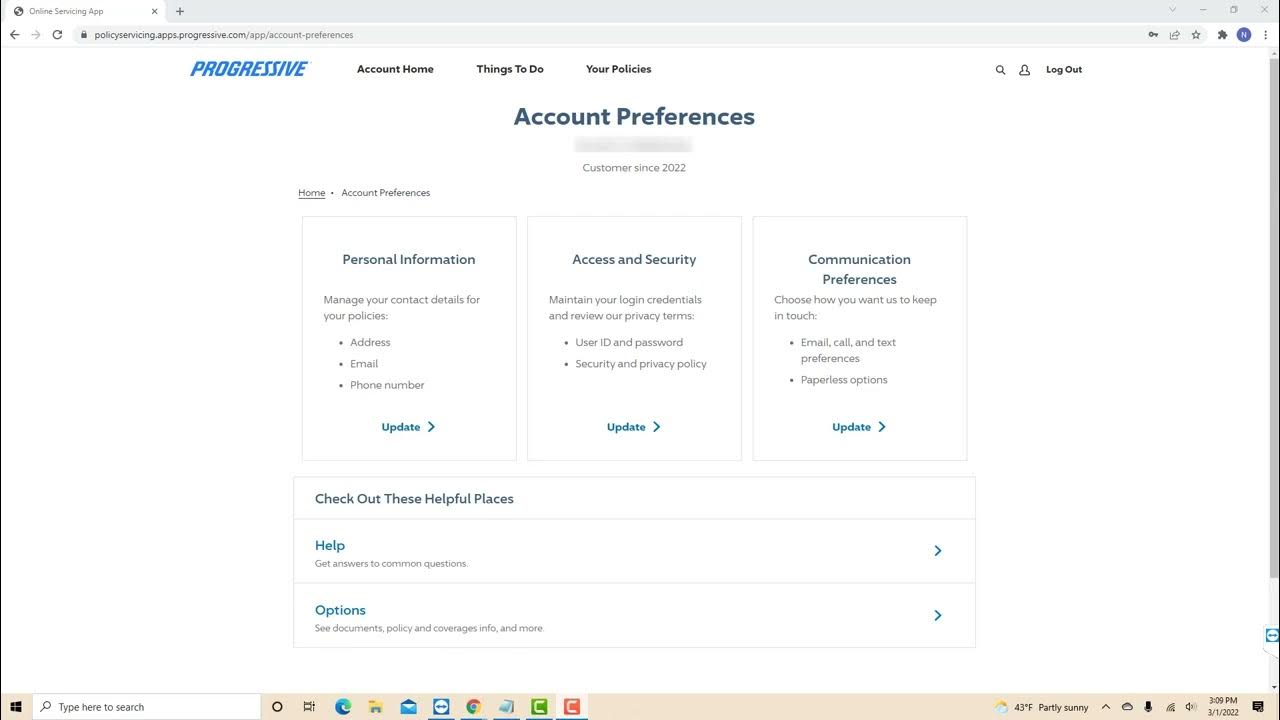Click 'User ID and password' bullet
This screenshot has height=720, width=1280.
click(x=629, y=342)
